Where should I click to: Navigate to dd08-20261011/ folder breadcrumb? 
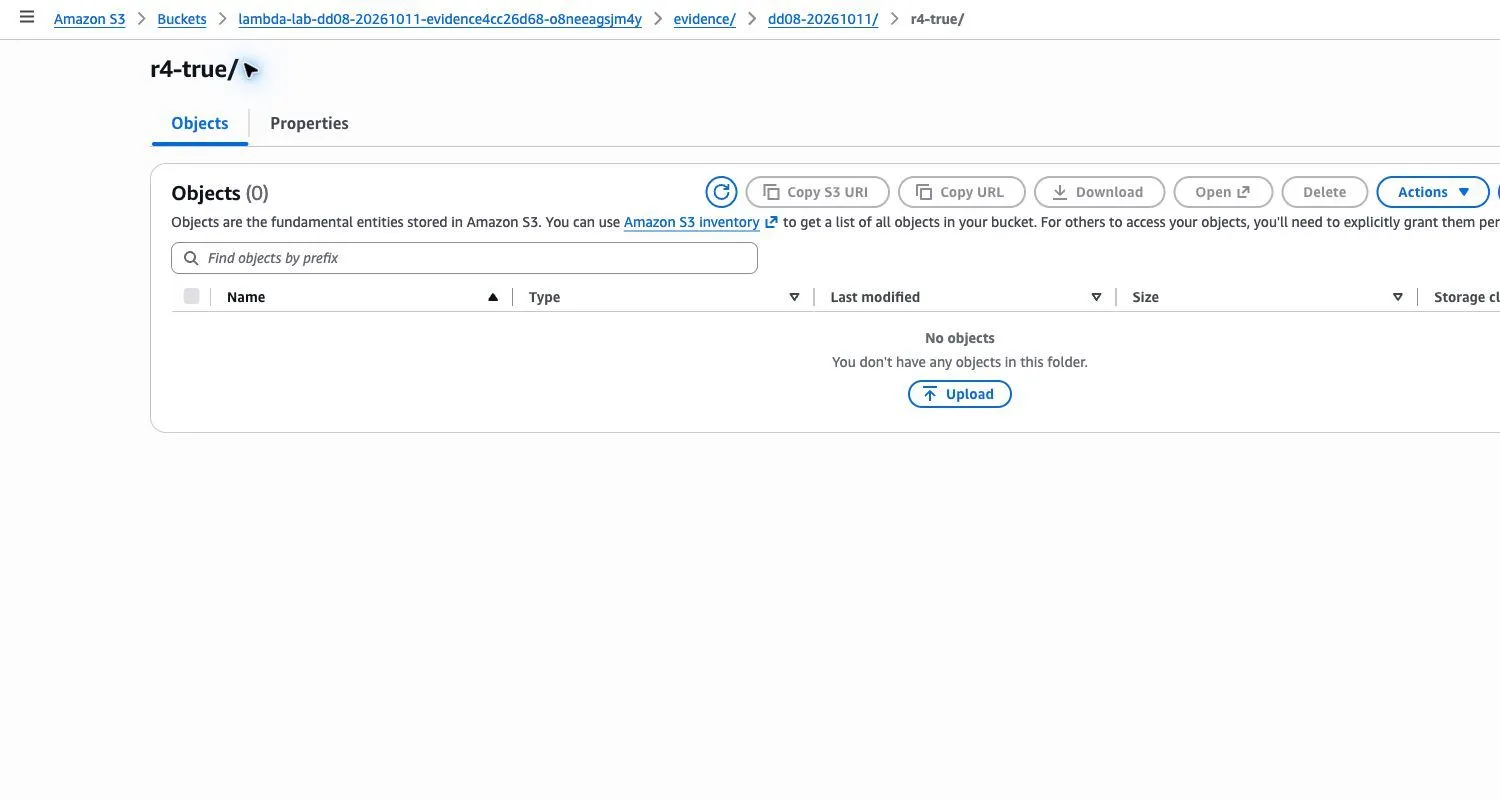pyautogui.click(x=823, y=19)
